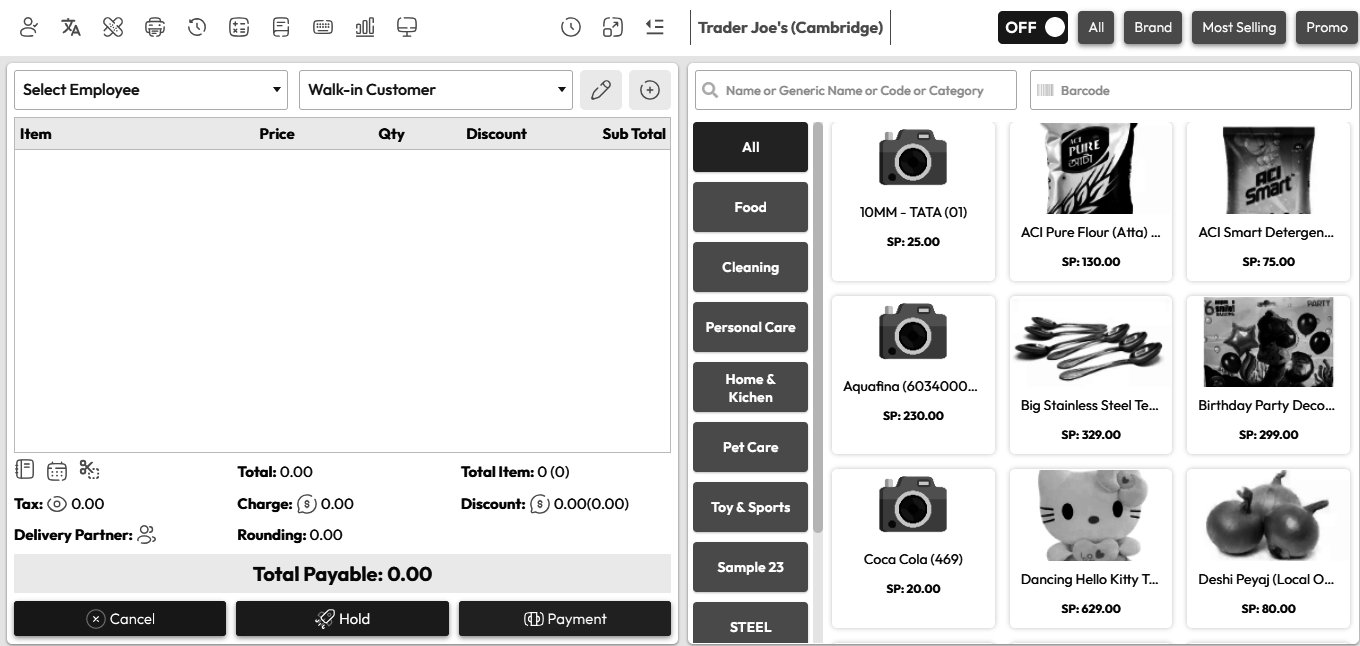
Task: Click the Trader Joe's (Cambridge) store name
Action: coord(790,27)
